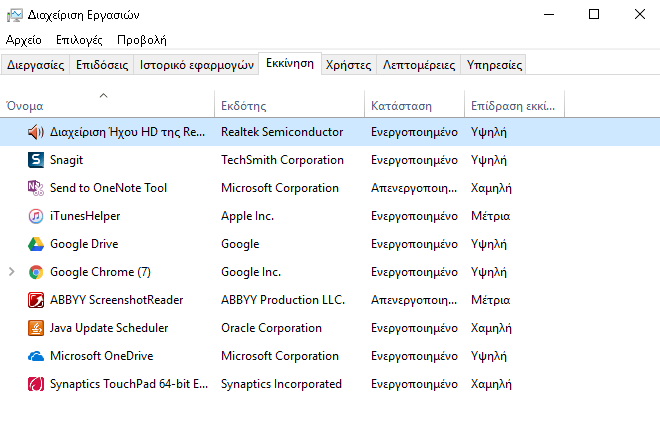Image resolution: width=660 pixels, height=433 pixels.
Task: Click the Oracle Corporation publisher cell
Action: 271,328
